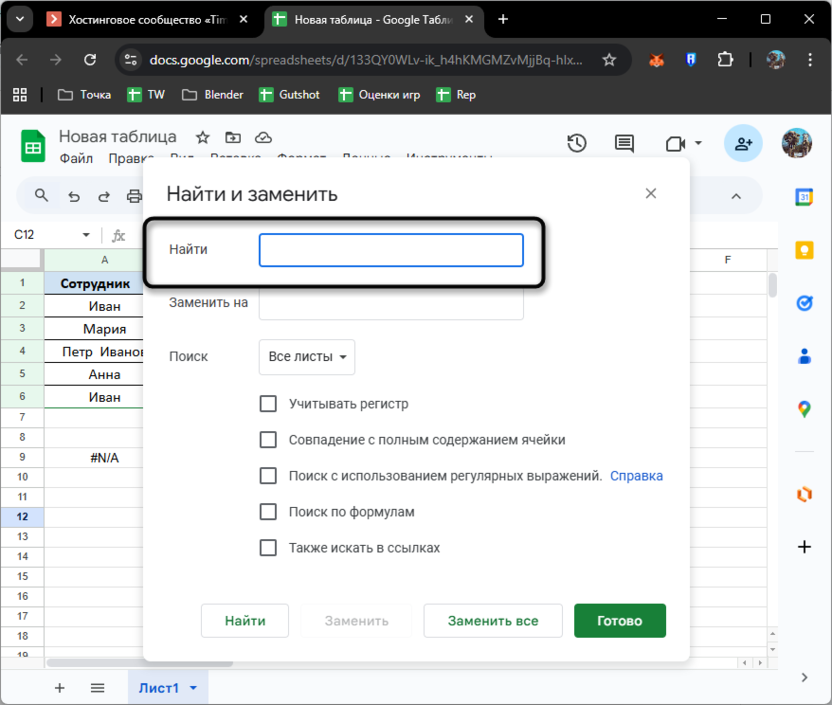The width and height of the screenshot is (832, 705).
Task: Enable regular expression search
Action: [268, 475]
